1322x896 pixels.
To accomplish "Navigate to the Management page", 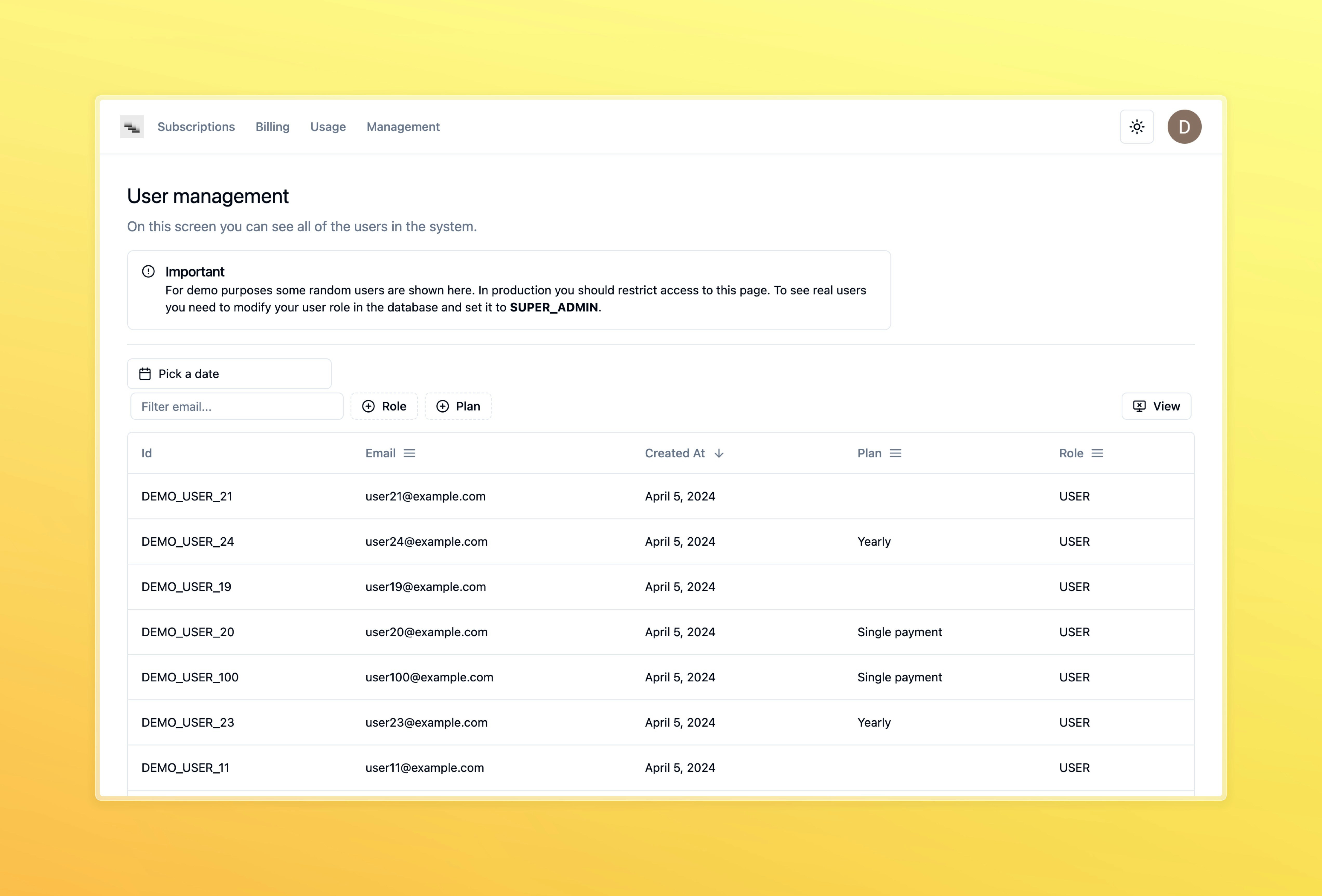I will pos(403,127).
